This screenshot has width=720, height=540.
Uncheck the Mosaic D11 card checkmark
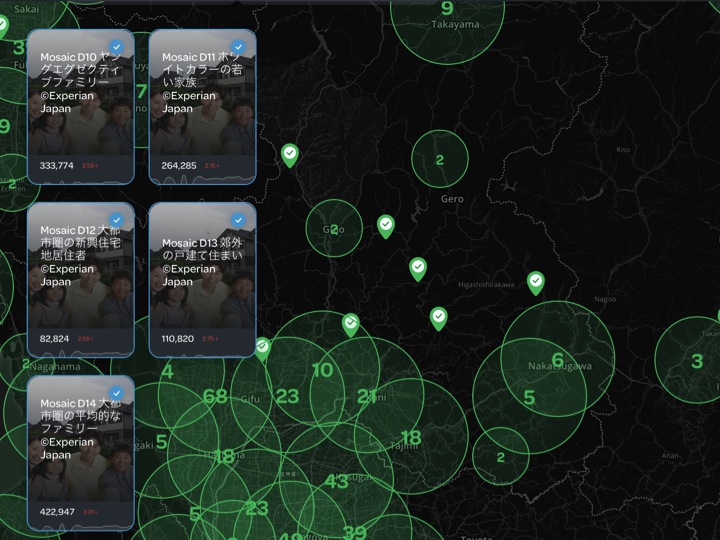pyautogui.click(x=238, y=47)
